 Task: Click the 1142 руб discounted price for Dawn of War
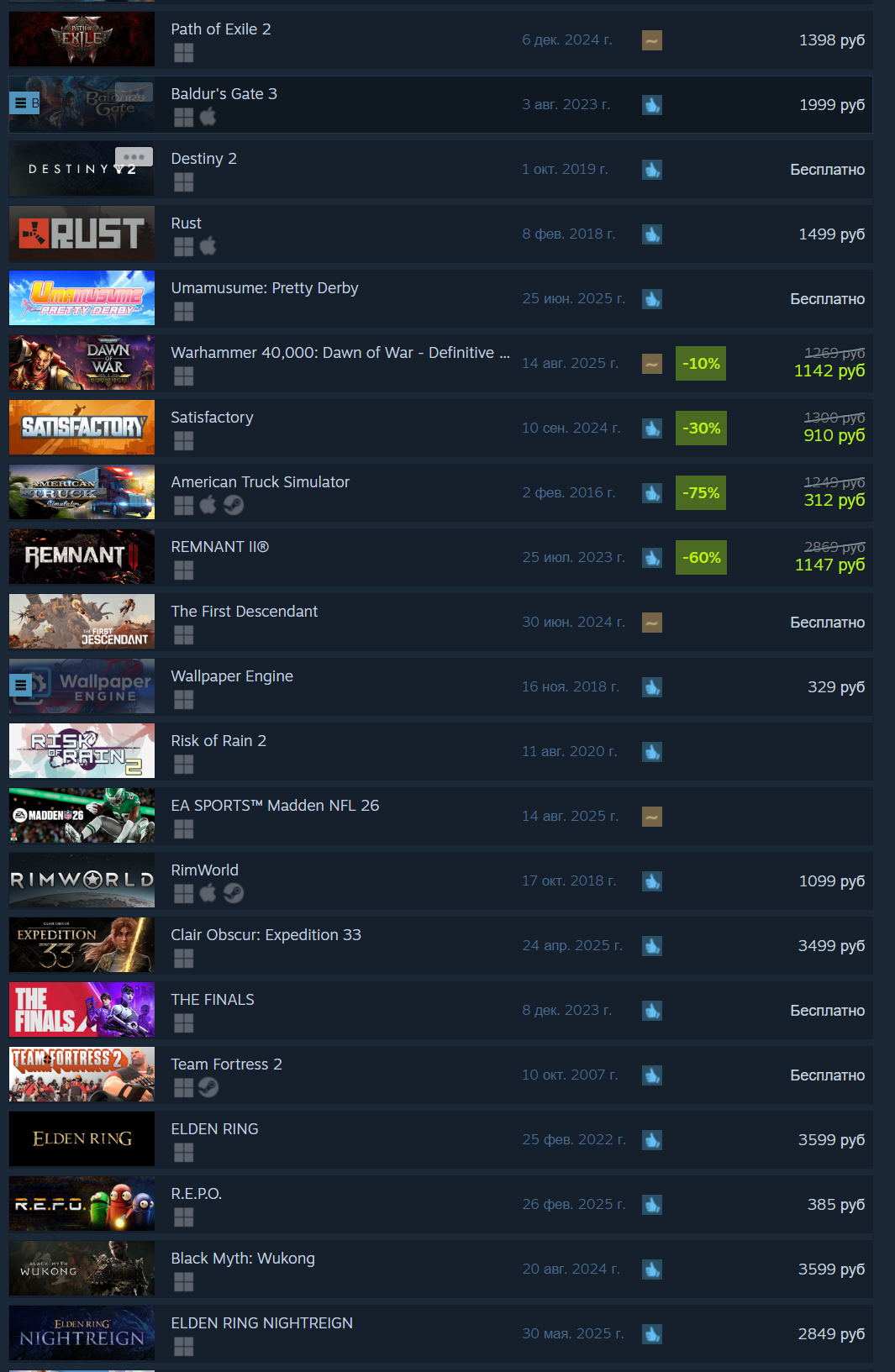coord(829,371)
